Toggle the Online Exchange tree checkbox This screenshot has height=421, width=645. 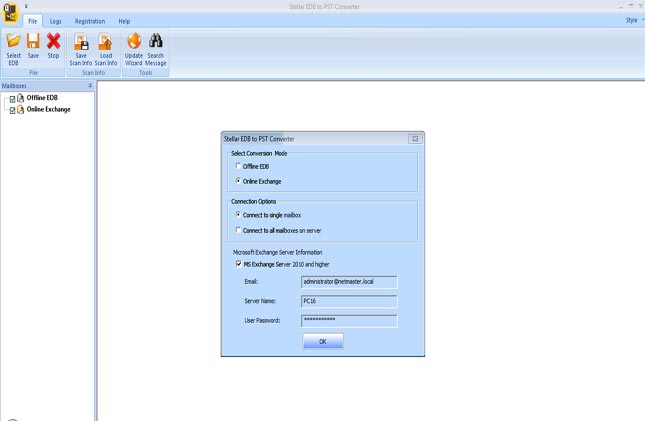click(x=12, y=110)
